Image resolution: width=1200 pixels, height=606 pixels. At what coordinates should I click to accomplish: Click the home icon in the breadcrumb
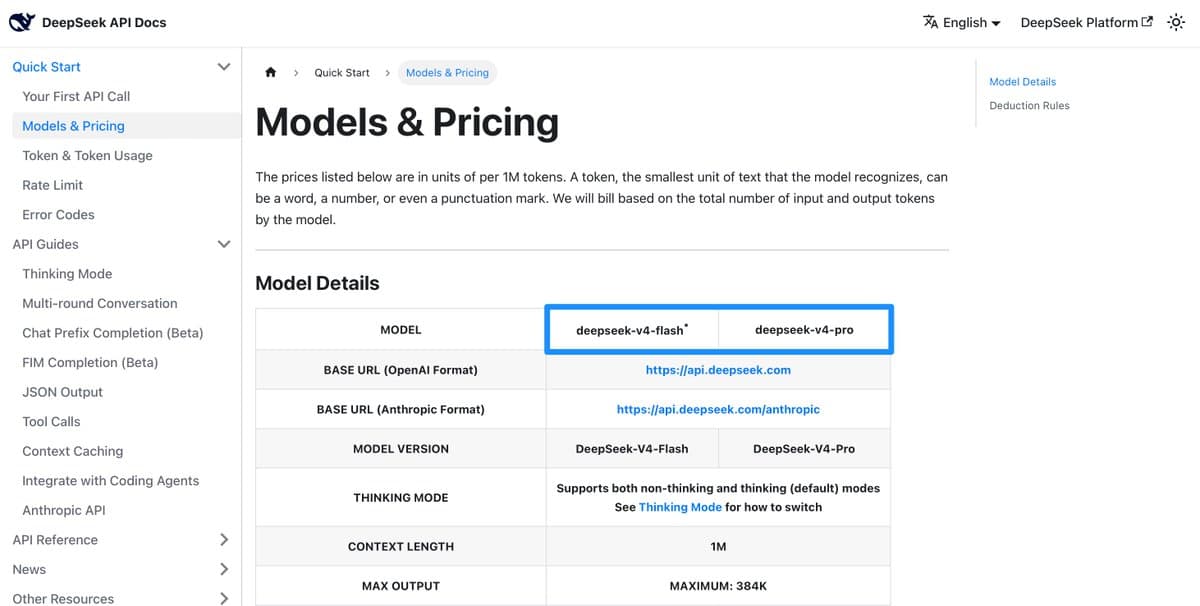pos(270,72)
